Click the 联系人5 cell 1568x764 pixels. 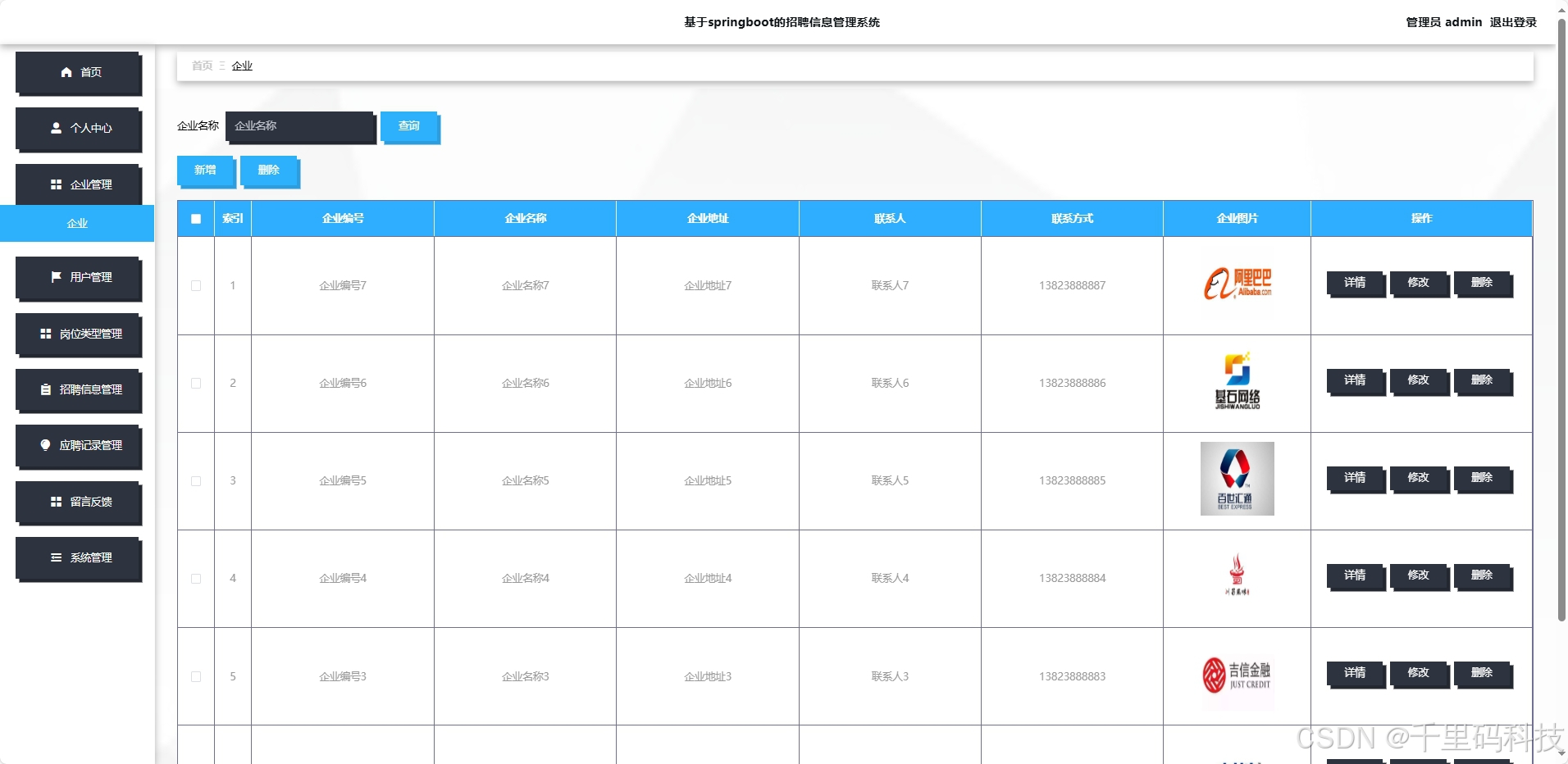(890, 480)
